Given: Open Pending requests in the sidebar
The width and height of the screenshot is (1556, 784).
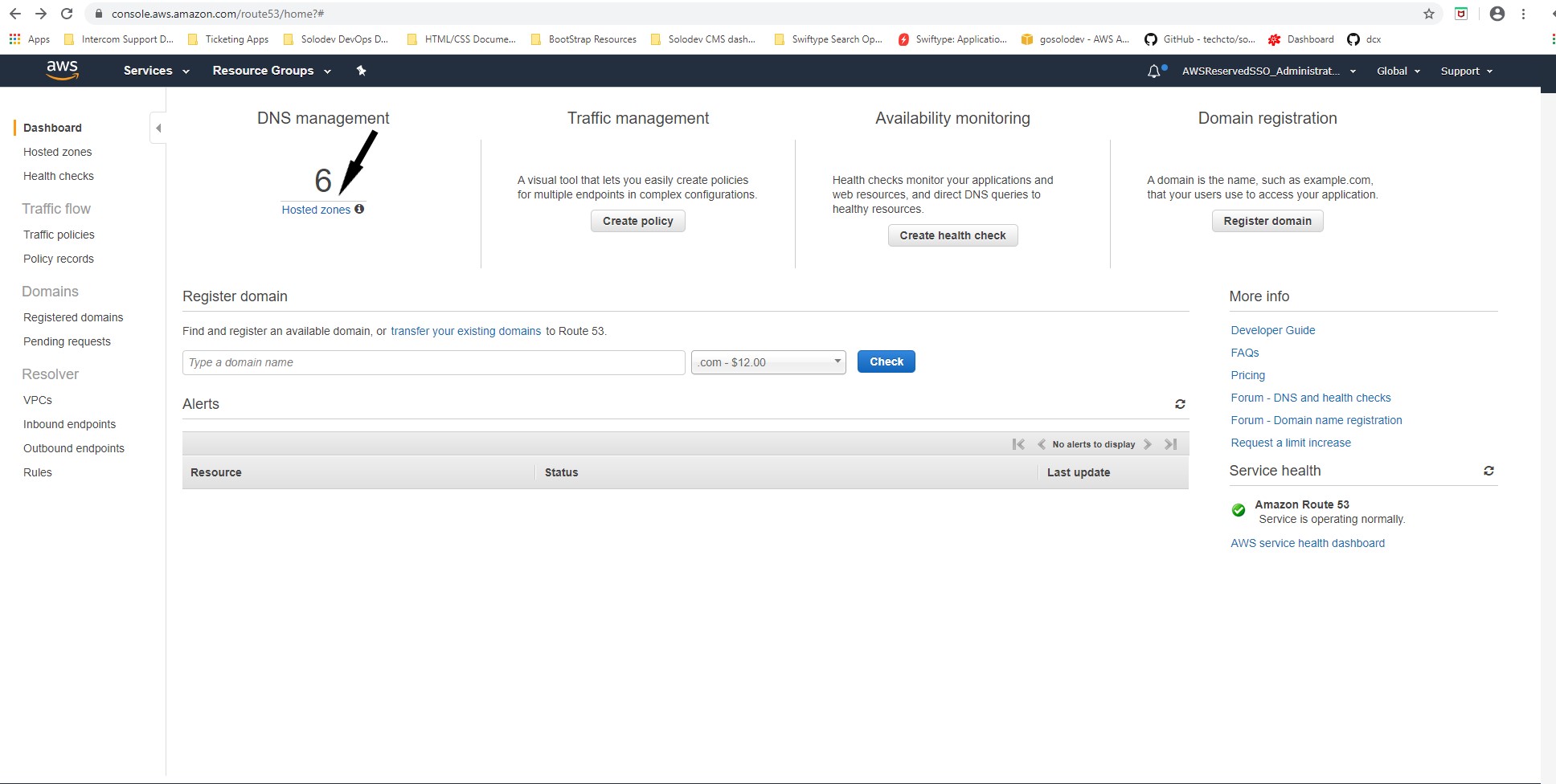Looking at the screenshot, I should click(67, 341).
